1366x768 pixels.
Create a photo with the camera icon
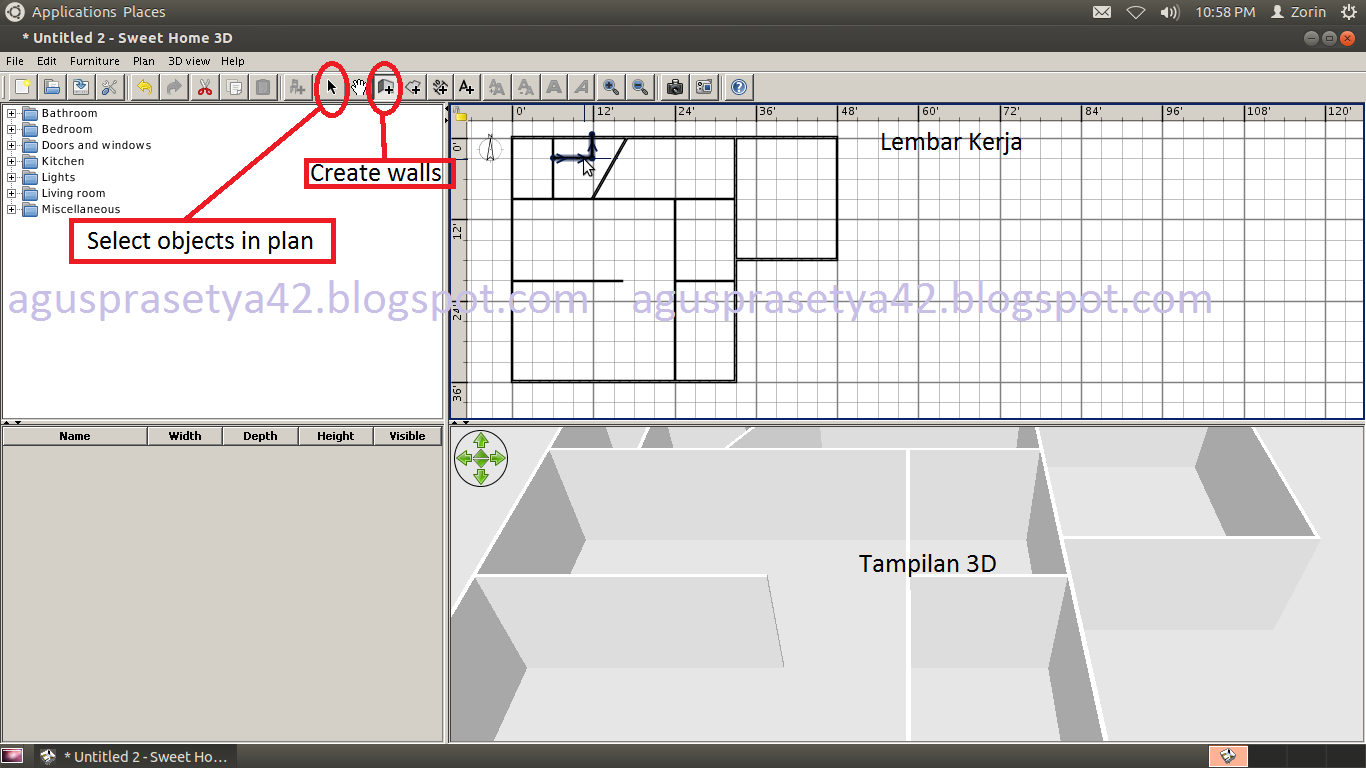click(x=675, y=88)
